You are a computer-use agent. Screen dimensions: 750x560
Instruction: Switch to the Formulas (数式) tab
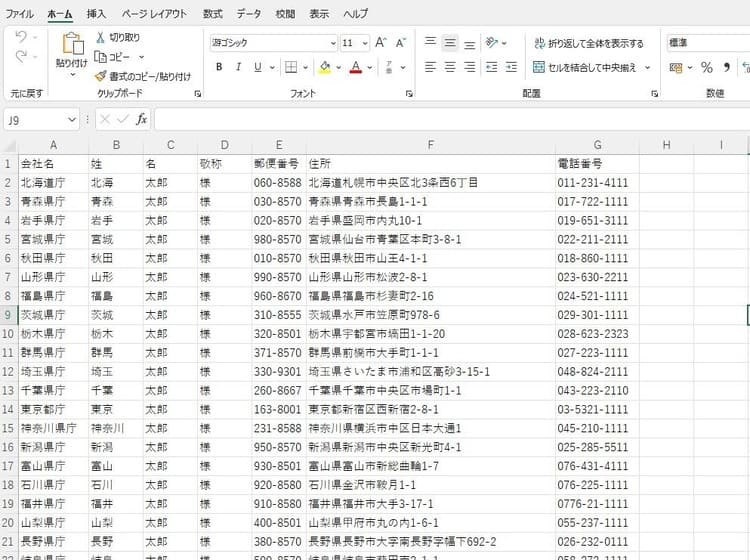(x=212, y=14)
